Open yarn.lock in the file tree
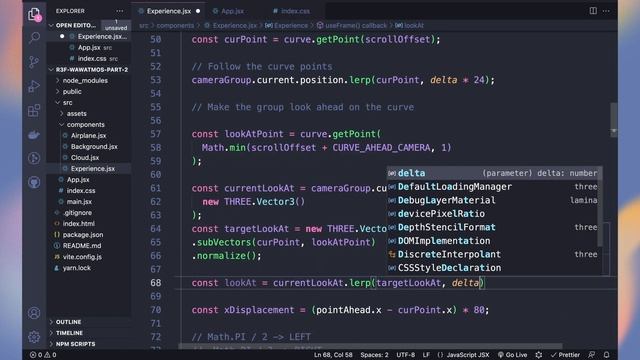The height and width of the screenshot is (360, 640). [x=76, y=268]
